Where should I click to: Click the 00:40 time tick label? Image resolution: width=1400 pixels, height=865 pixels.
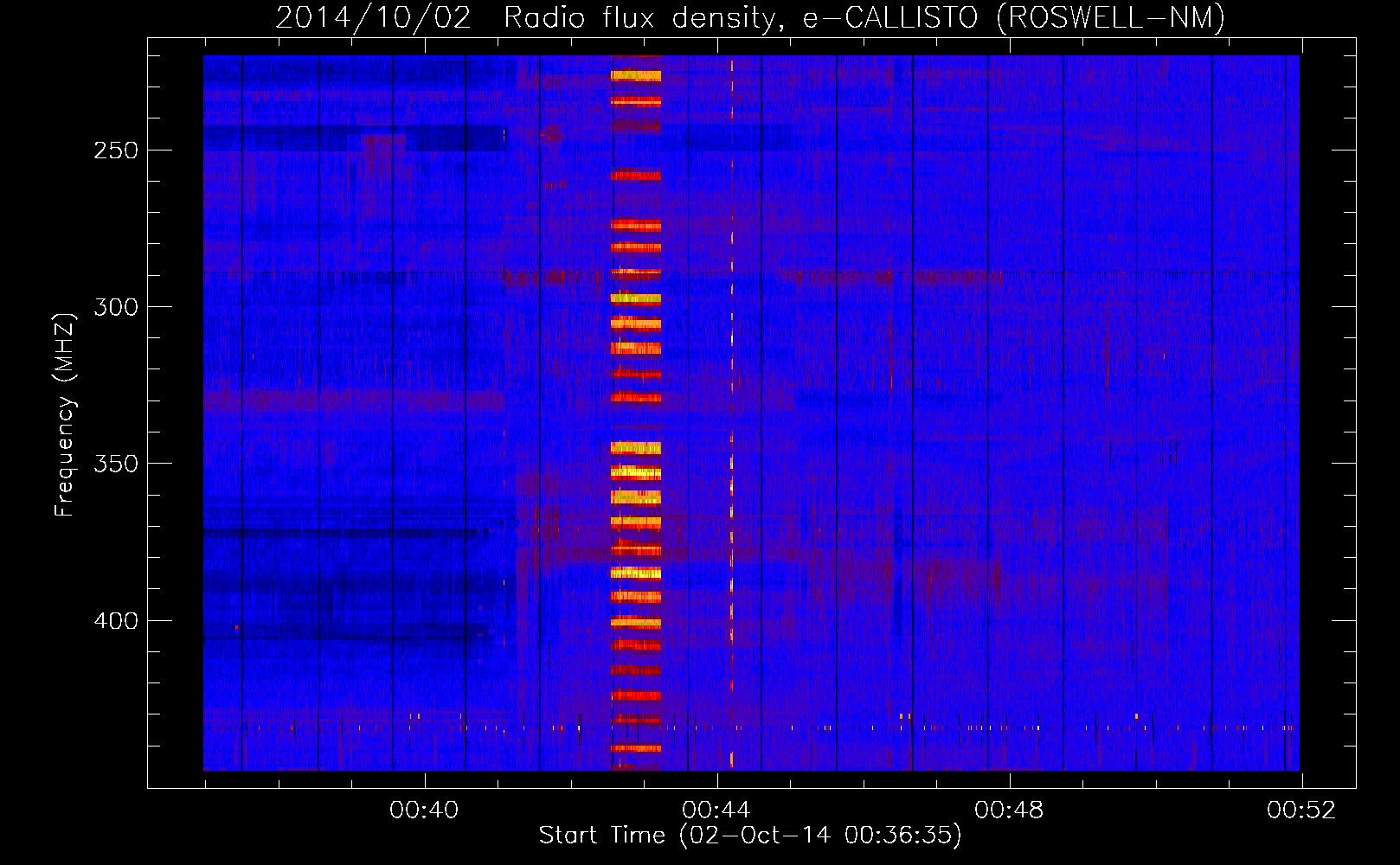click(x=424, y=811)
